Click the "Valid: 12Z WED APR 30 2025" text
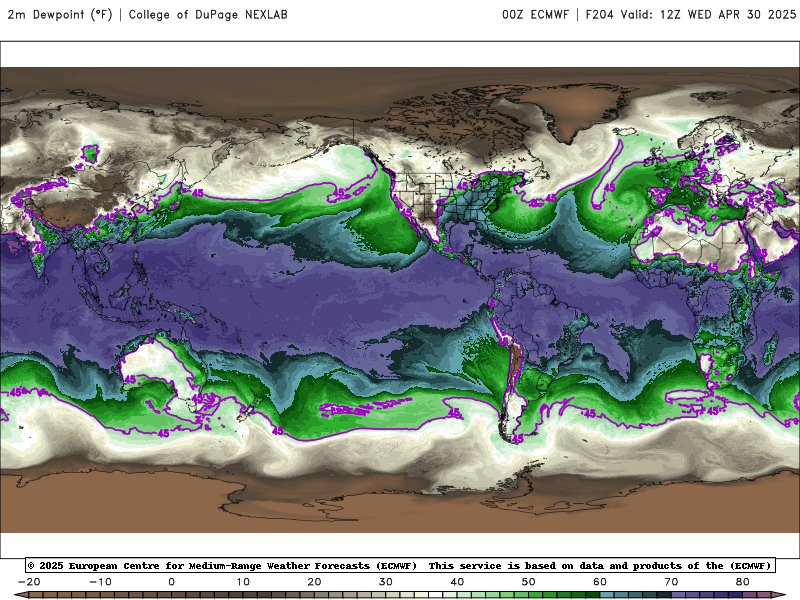The width and height of the screenshot is (800, 600). [x=708, y=14]
